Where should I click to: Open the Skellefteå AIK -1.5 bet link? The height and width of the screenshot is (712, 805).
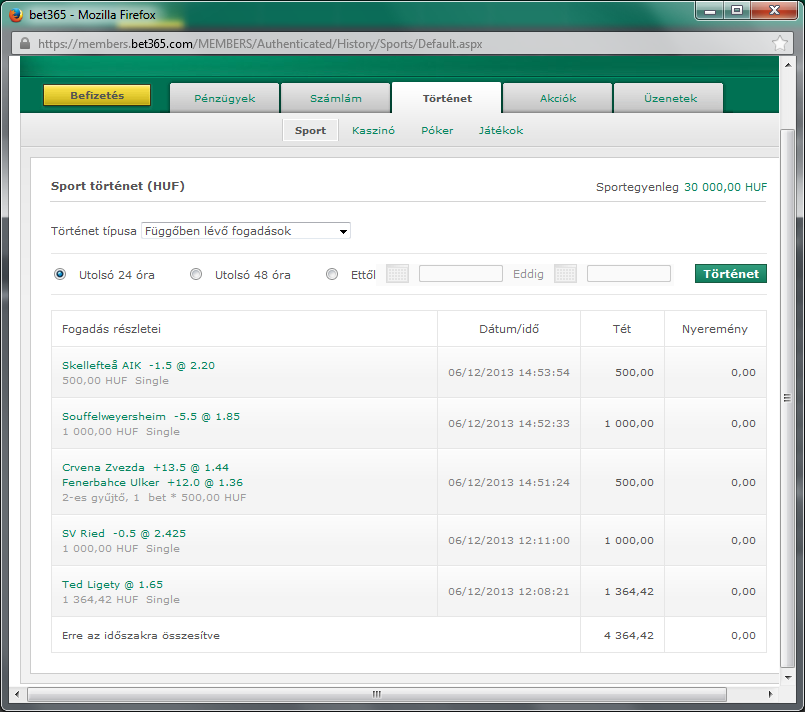138,365
